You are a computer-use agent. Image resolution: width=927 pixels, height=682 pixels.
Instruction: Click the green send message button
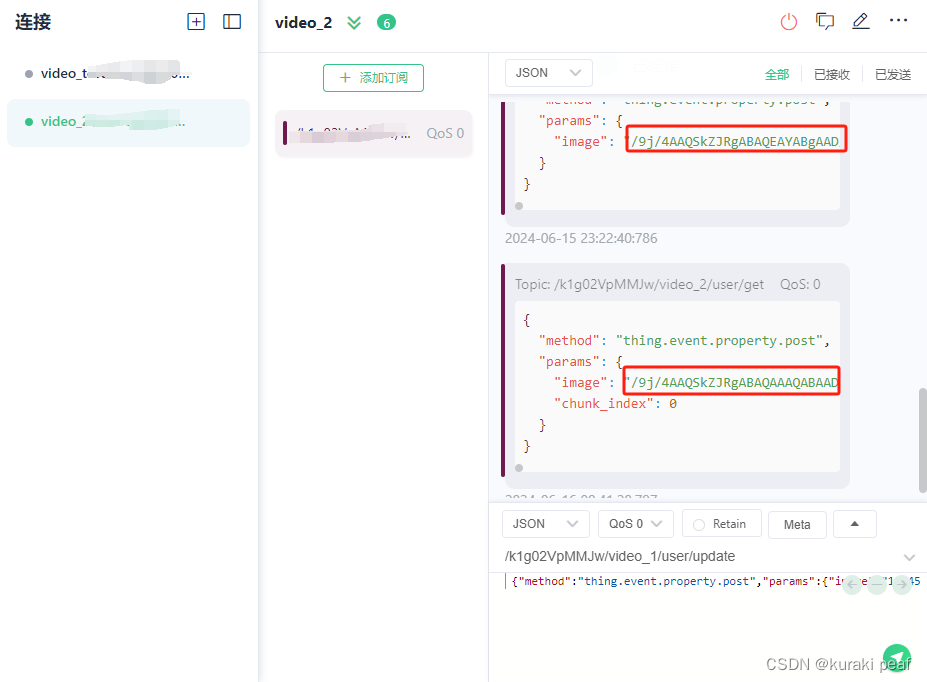tap(897, 658)
